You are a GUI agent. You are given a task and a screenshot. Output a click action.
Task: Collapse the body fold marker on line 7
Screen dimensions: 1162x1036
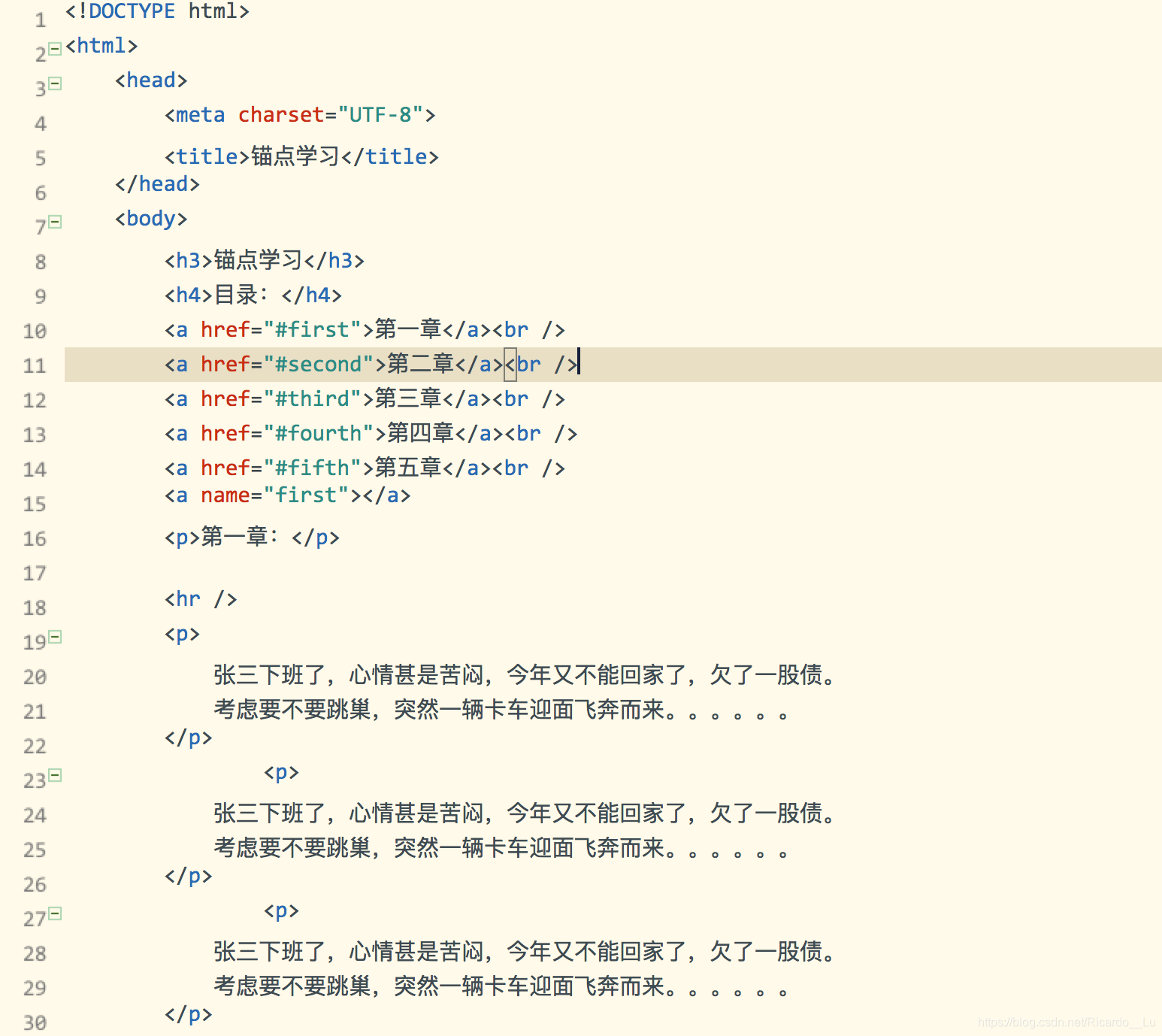55,222
